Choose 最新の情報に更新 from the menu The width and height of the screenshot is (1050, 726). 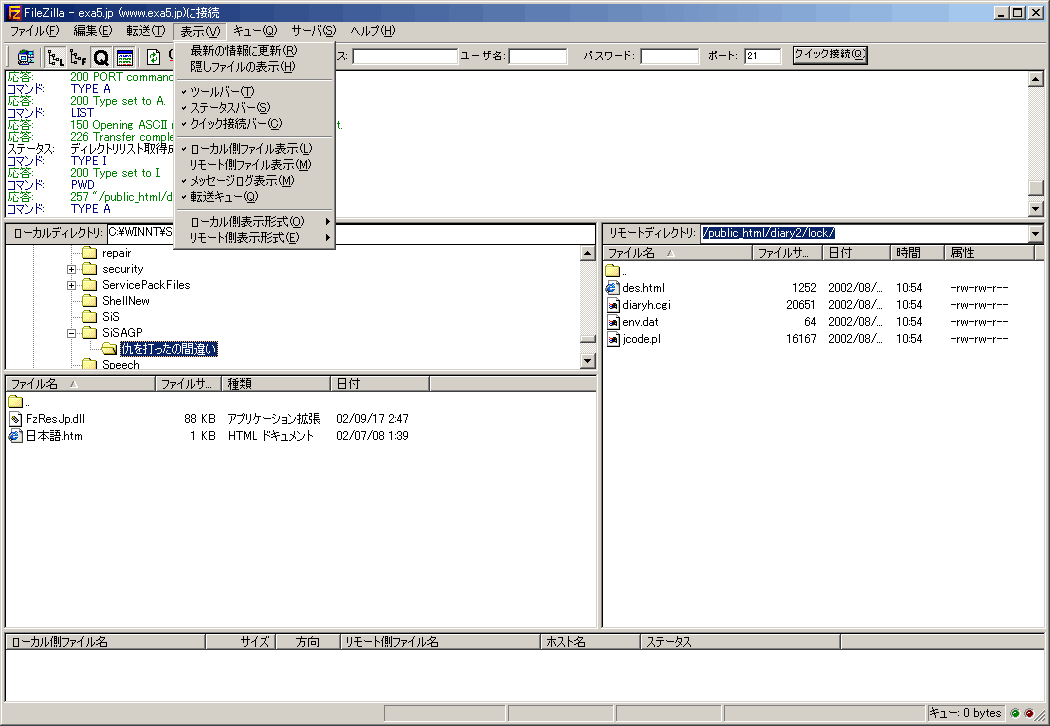[254, 51]
